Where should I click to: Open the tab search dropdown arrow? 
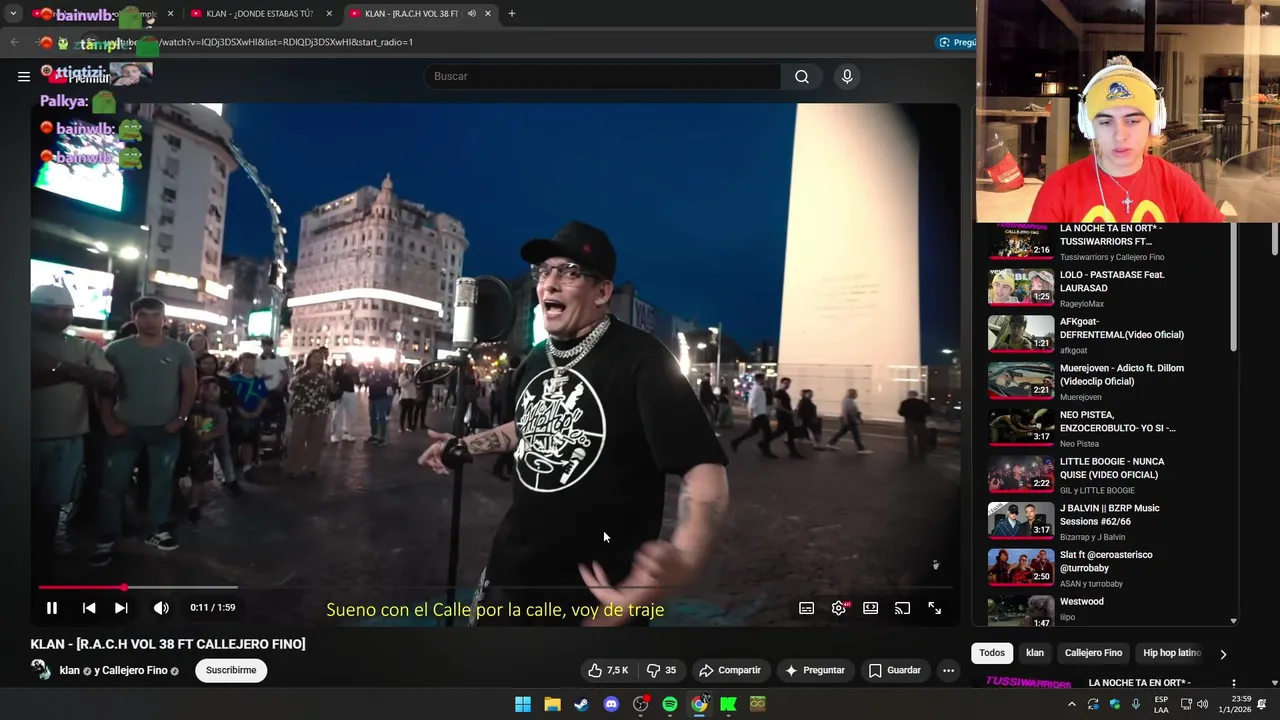coord(13,14)
